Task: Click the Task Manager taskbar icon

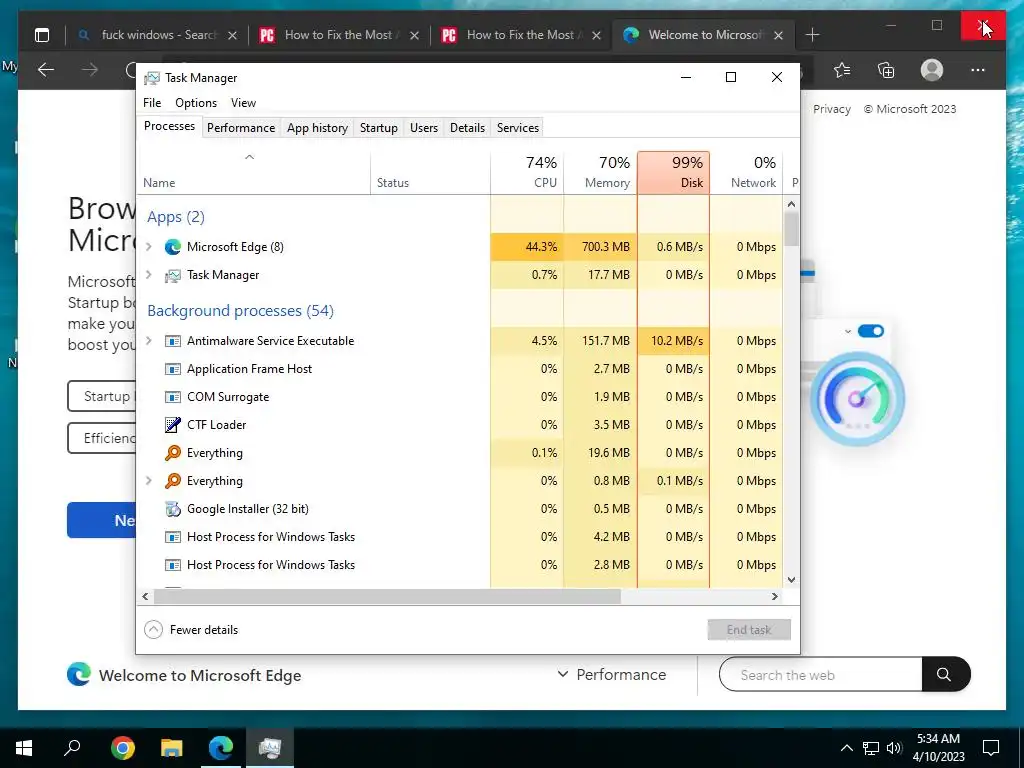Action: point(270,748)
